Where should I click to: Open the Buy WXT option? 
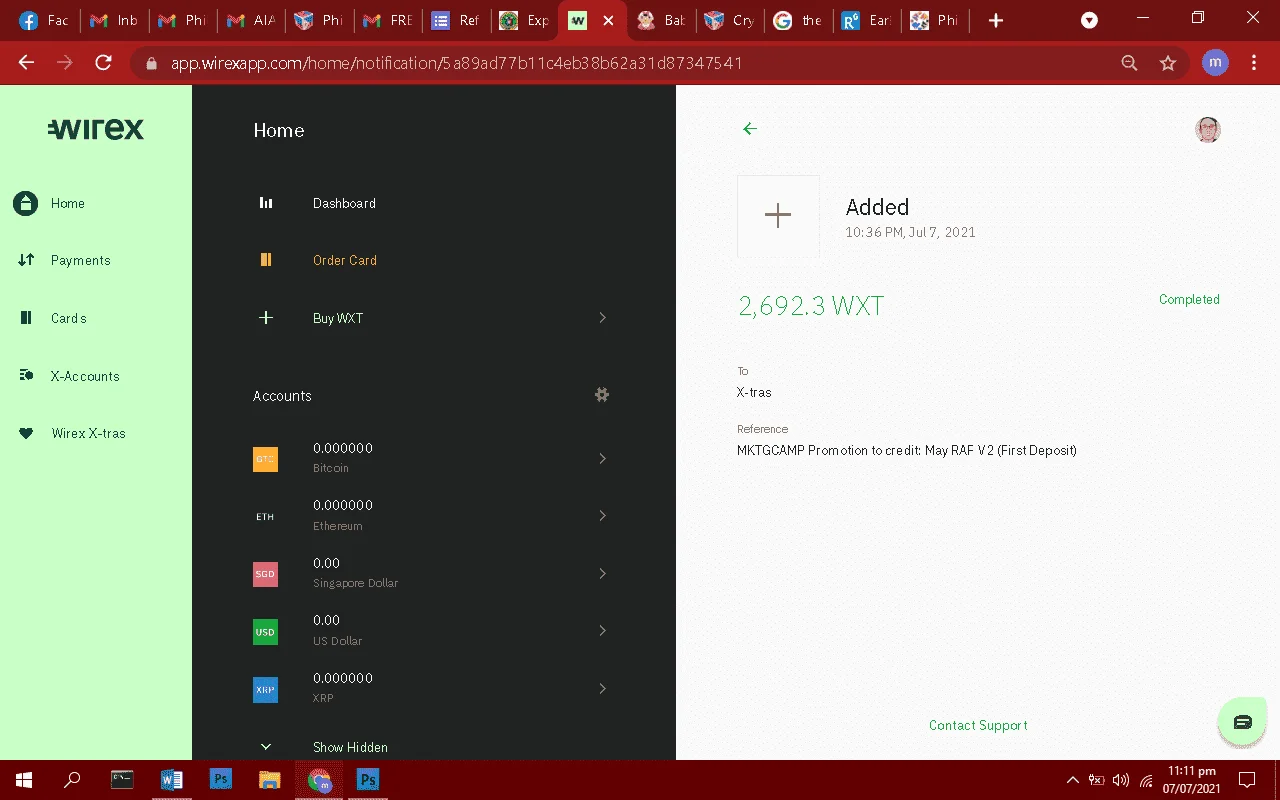coord(433,318)
